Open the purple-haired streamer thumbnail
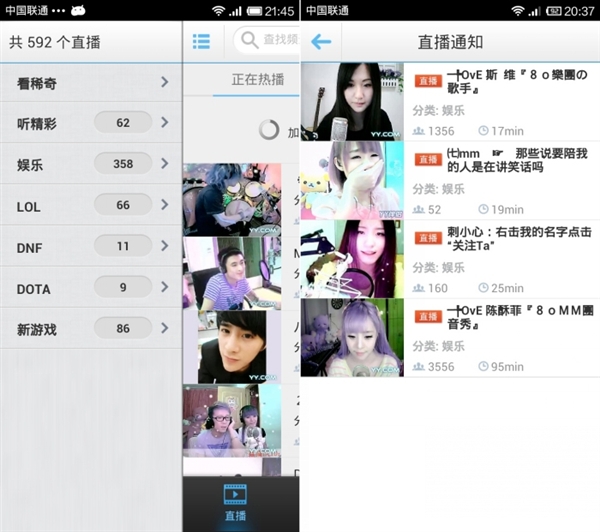This screenshot has width=600, height=532. (352, 337)
